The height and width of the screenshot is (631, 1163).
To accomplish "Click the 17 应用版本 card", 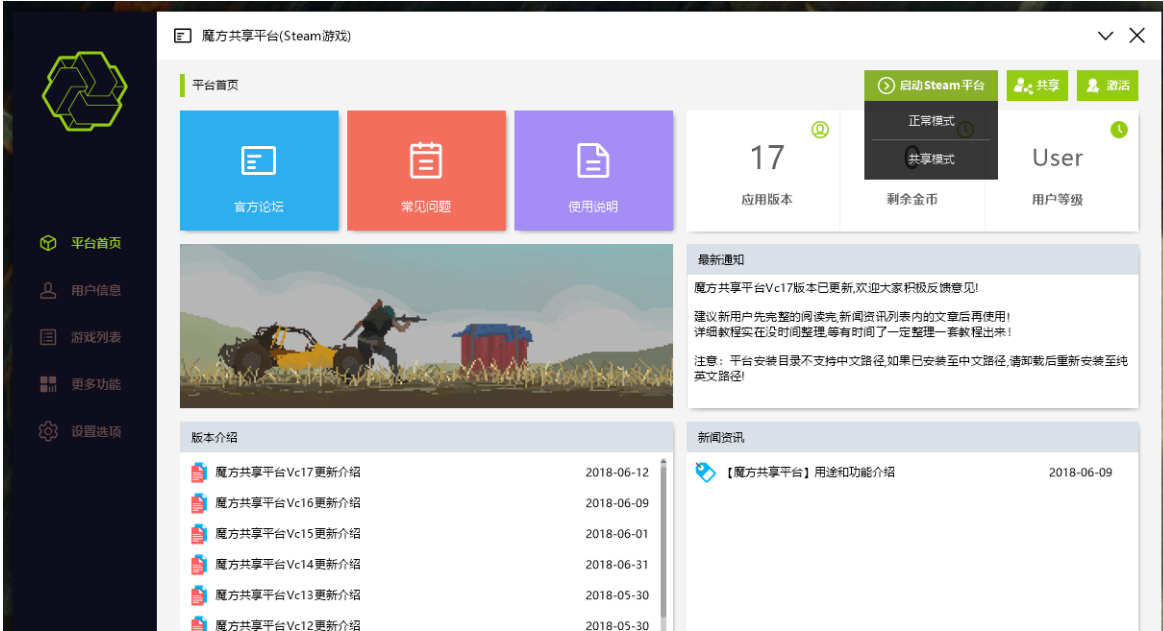I will [x=764, y=171].
